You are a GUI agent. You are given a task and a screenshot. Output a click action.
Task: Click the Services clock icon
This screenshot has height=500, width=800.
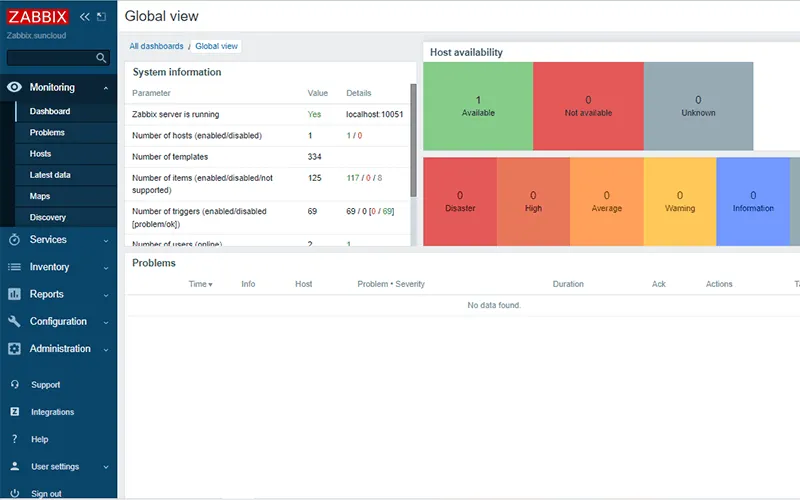click(14, 239)
